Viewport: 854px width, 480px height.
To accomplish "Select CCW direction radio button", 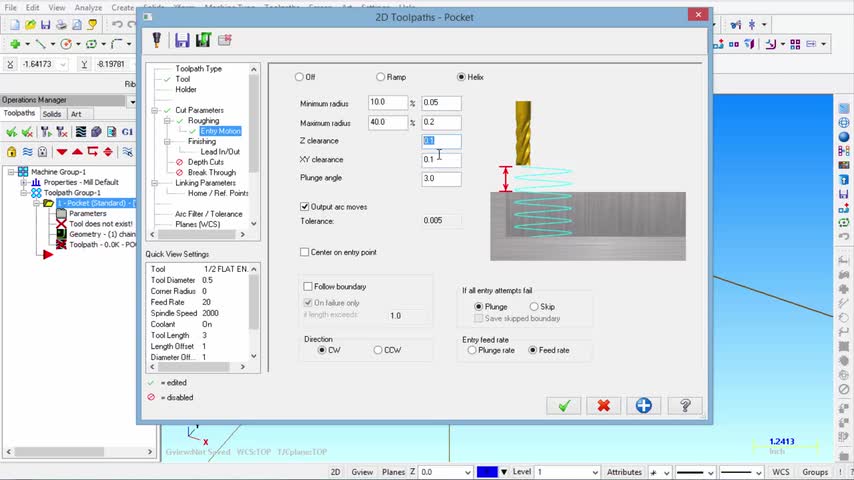I will tap(378, 350).
